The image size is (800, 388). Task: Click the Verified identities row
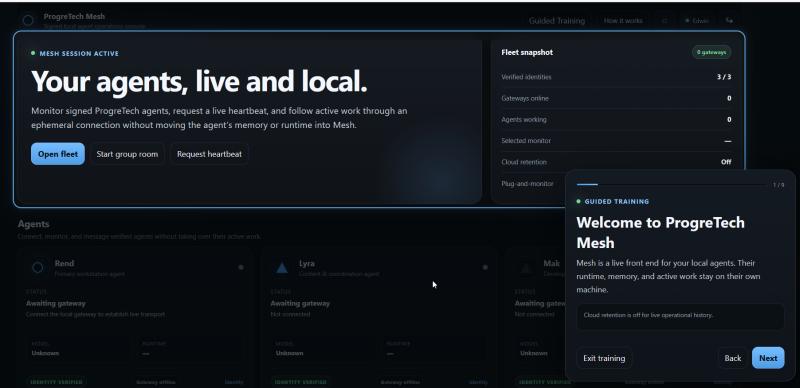616,77
